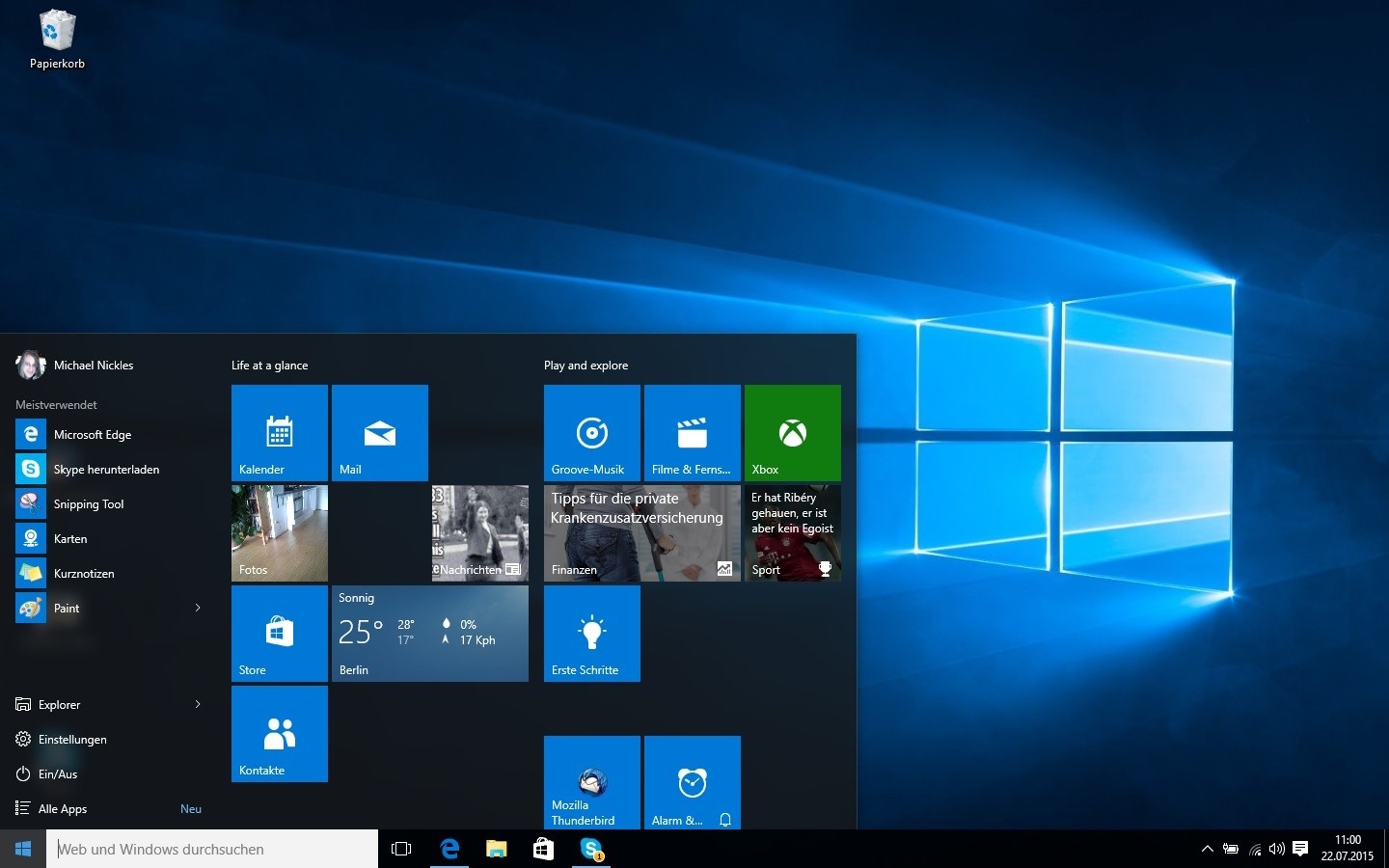The width and height of the screenshot is (1389, 868).
Task: Open the Alarm & Uhr tile
Action: (693, 782)
